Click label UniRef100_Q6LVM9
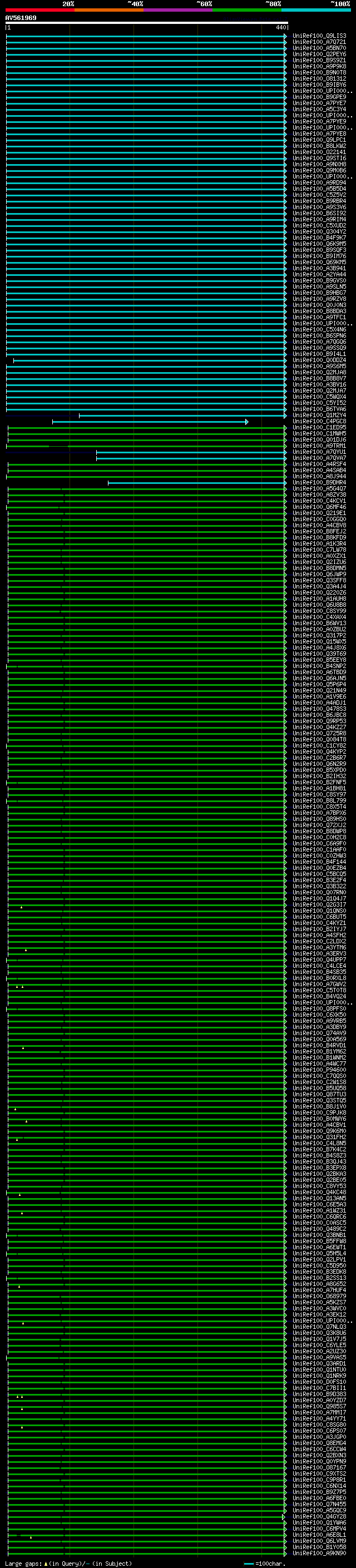This screenshot has height=1568, width=356. (319, 1541)
